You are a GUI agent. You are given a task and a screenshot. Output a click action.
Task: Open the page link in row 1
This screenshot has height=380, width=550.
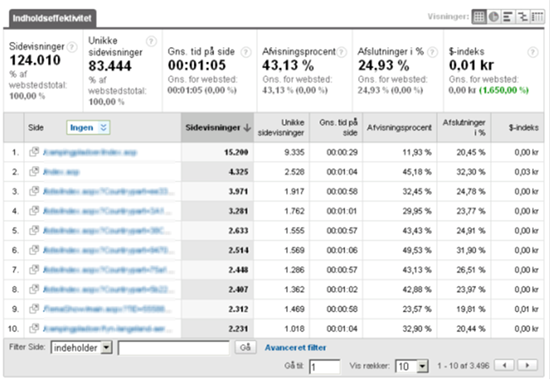click(x=89, y=152)
